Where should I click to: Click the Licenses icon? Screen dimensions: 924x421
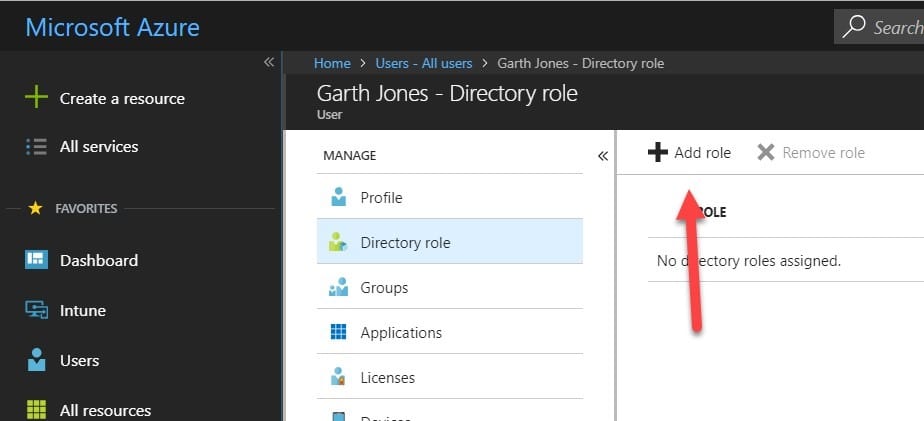[338, 377]
